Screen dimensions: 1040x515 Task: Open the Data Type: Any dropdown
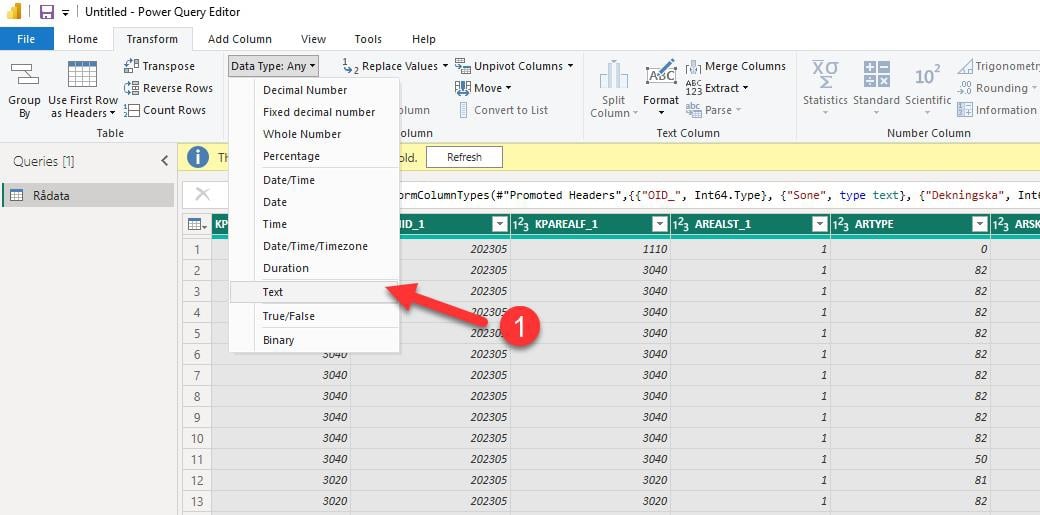coord(273,66)
